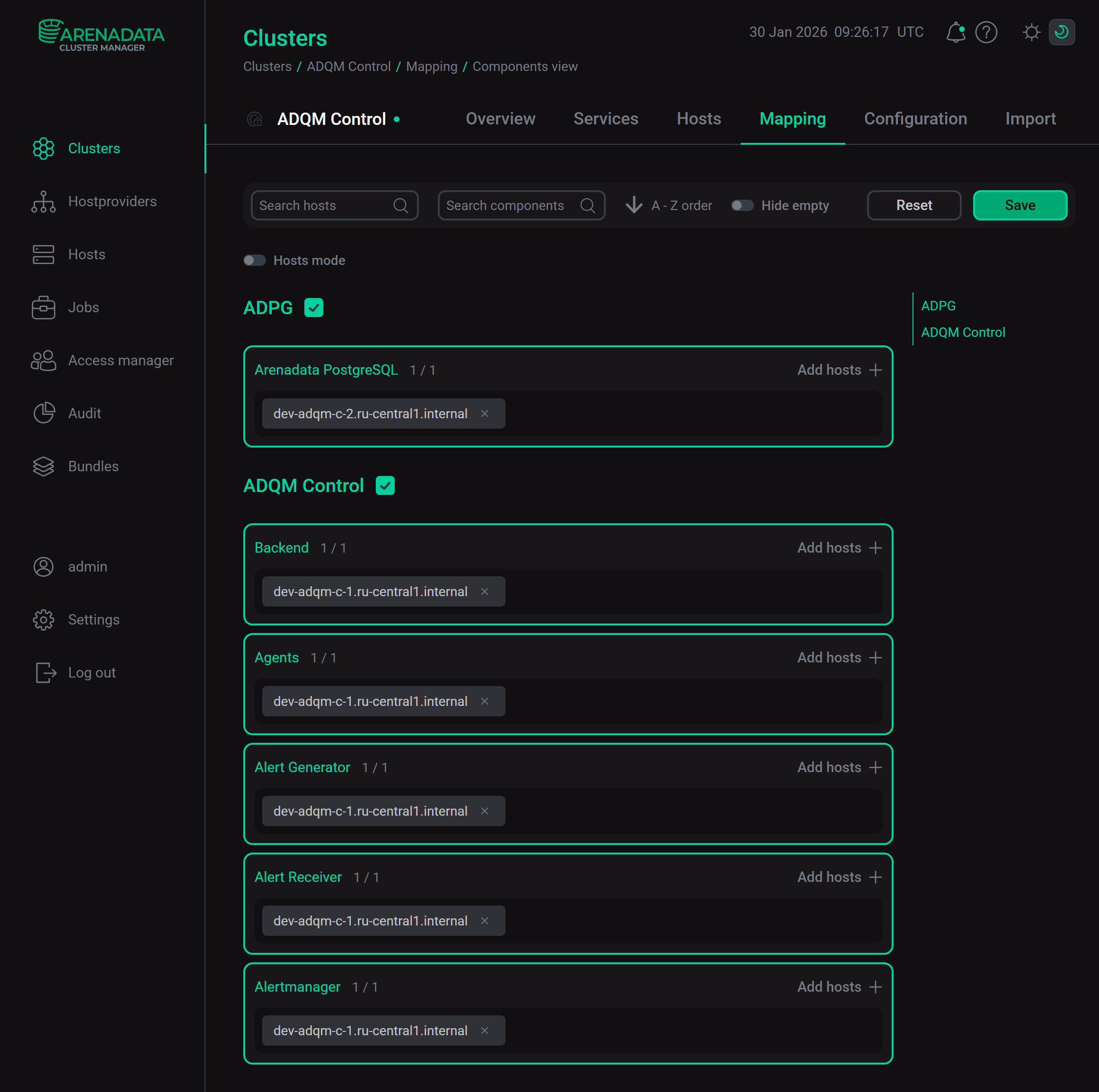Enable Hosts mode toggle
This screenshot has height=1092, width=1099.
[254, 260]
